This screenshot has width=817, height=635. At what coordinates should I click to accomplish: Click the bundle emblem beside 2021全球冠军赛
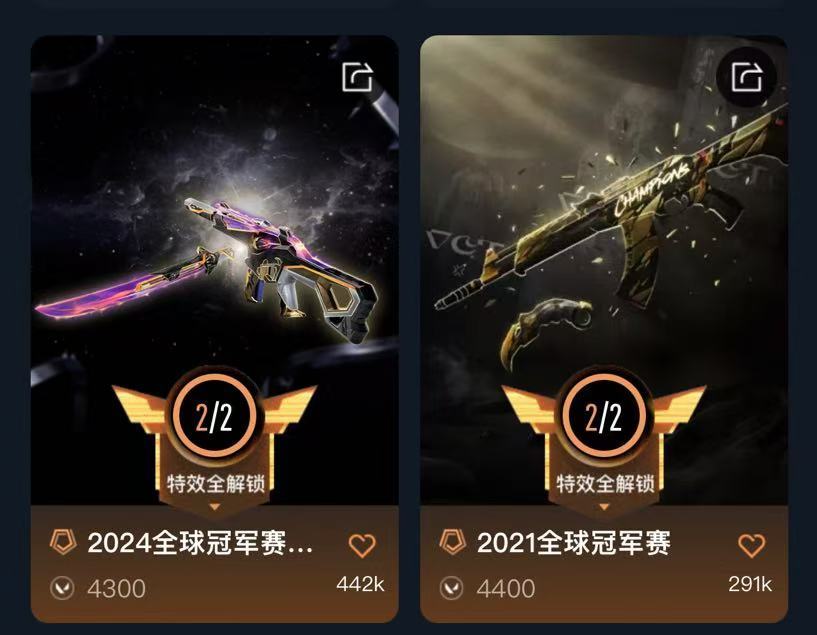(452, 542)
